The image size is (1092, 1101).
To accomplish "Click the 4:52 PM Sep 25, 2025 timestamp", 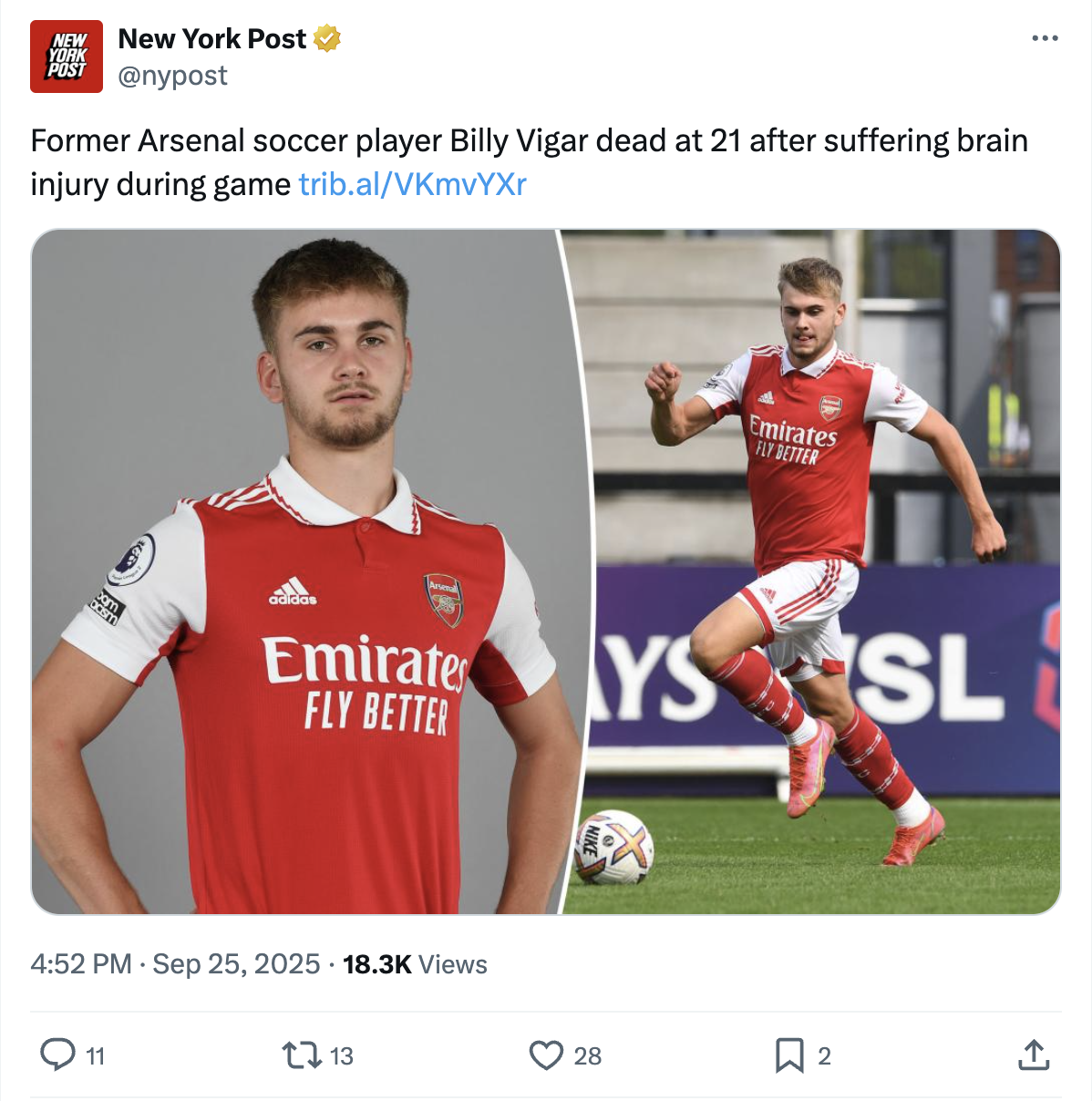I will click(175, 964).
